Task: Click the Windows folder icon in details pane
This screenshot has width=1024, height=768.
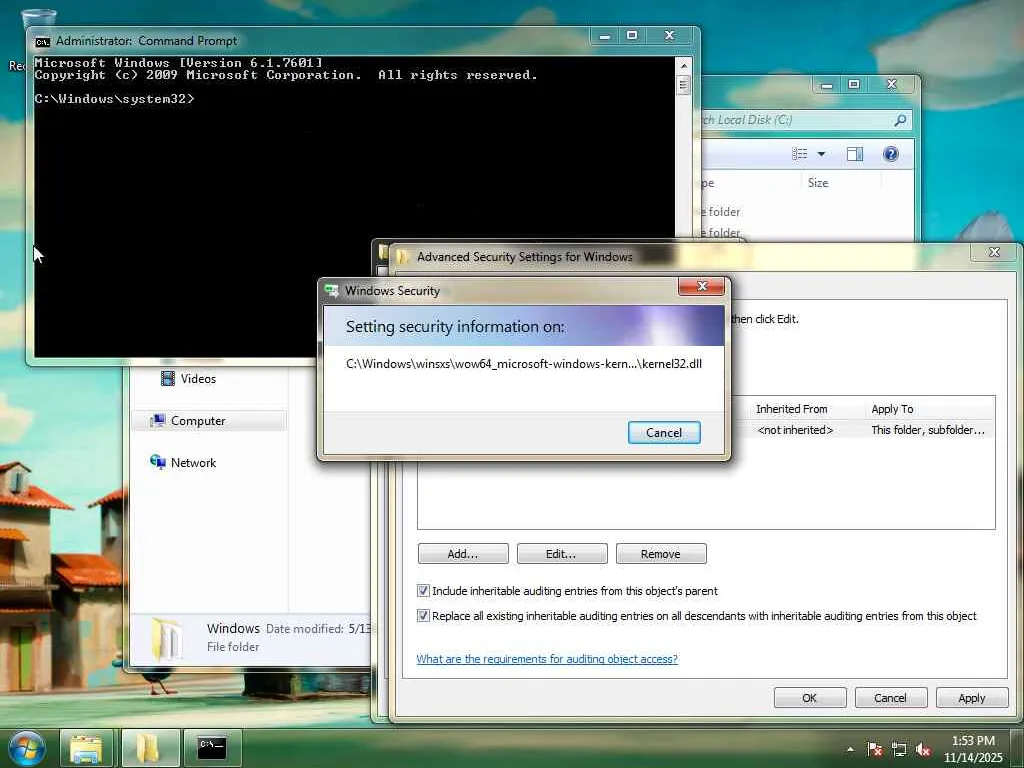Action: pos(167,638)
